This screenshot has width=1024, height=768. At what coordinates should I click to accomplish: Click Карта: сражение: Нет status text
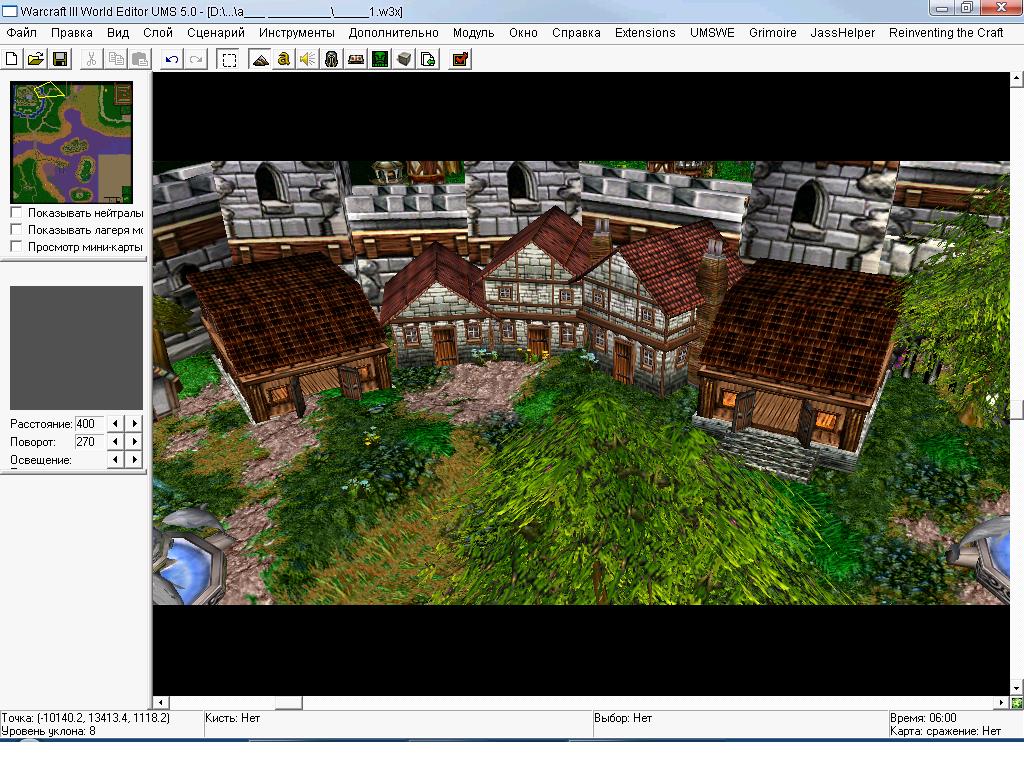tap(945, 731)
